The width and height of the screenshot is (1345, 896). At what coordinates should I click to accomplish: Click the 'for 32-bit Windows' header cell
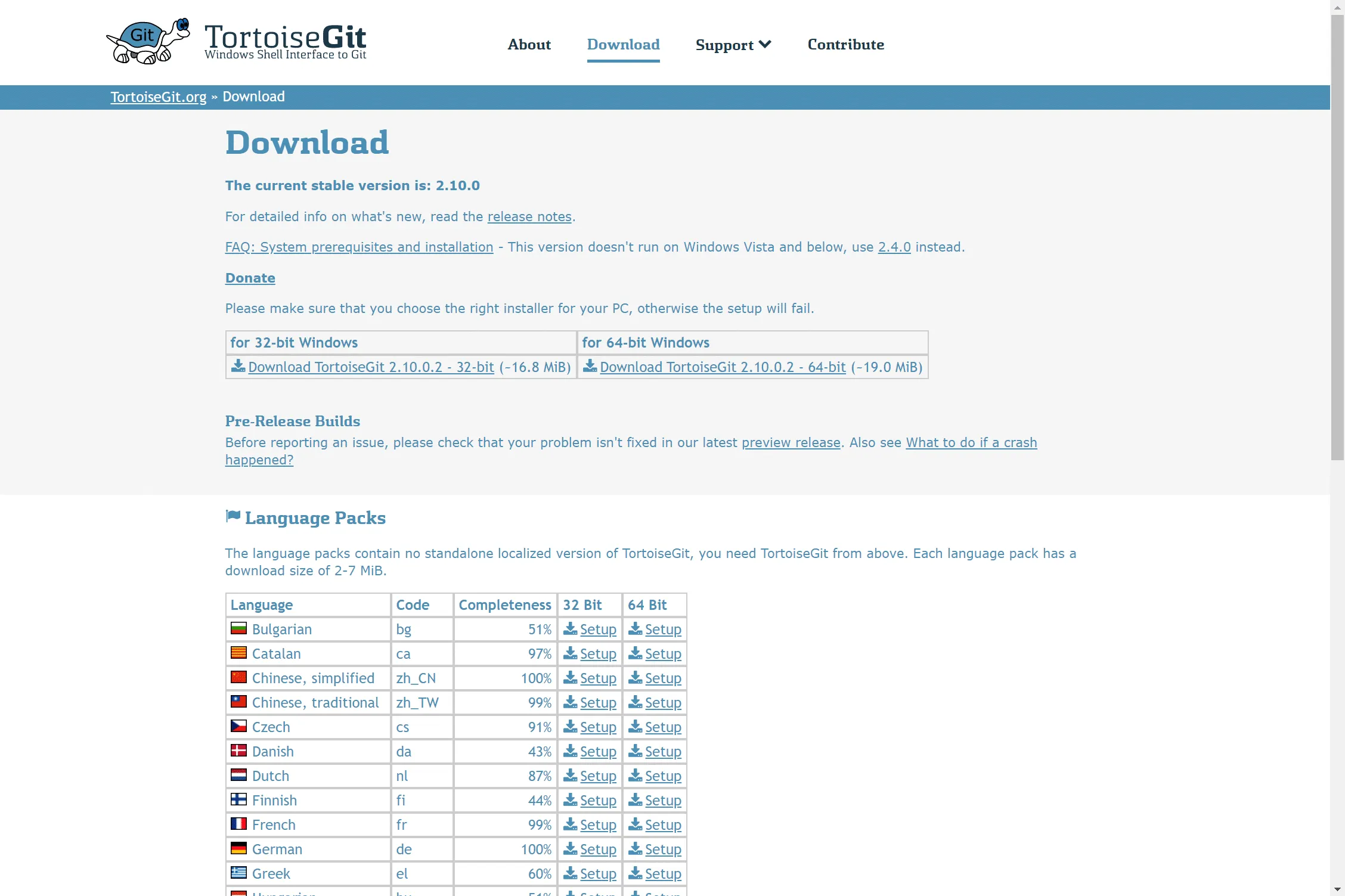tap(401, 343)
